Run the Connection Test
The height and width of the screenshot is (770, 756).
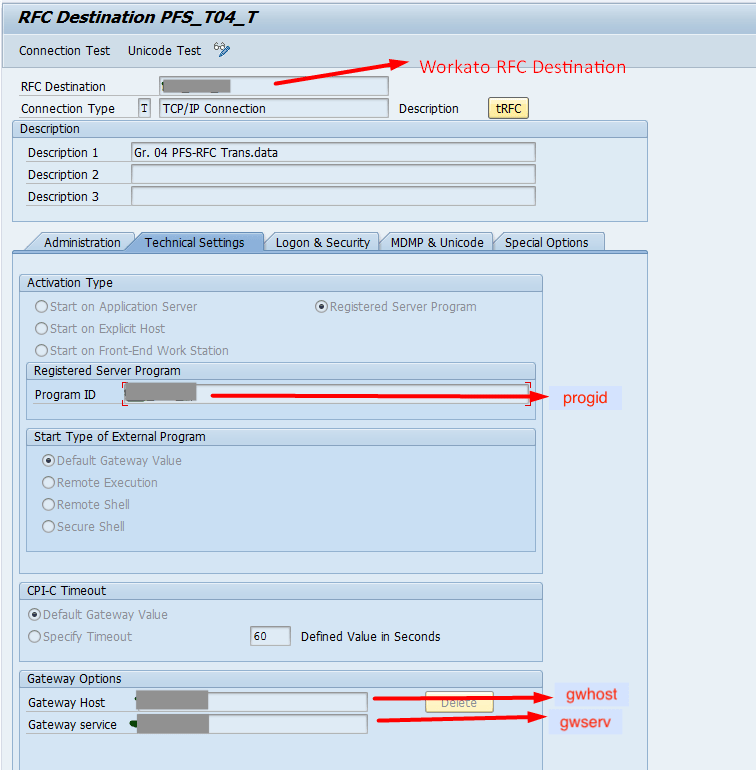pos(66,51)
